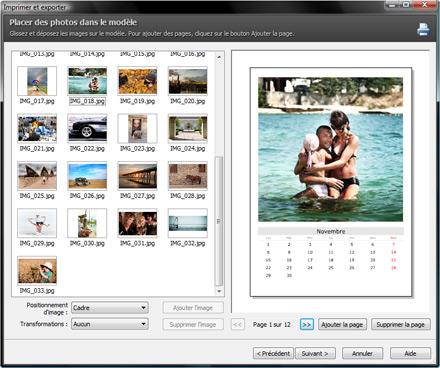Choose the IMG_019.jpg autumn leaves thumbnail
This screenshot has width=440, height=368.
click(x=138, y=81)
